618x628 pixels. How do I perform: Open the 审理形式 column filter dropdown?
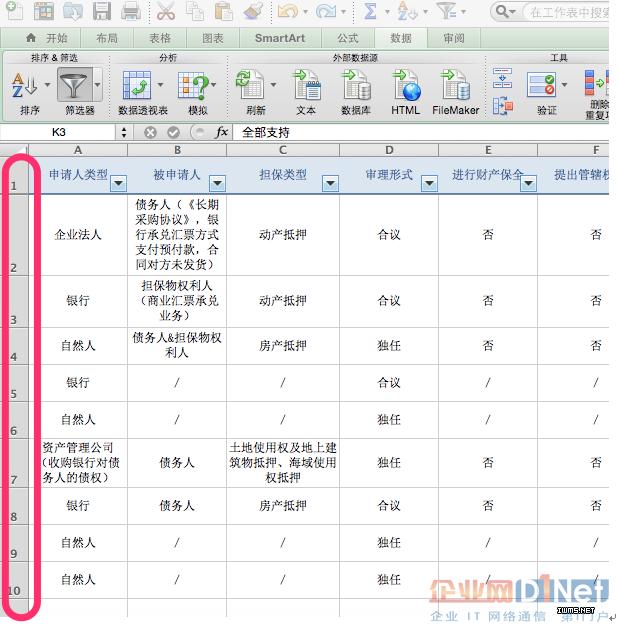[429, 183]
